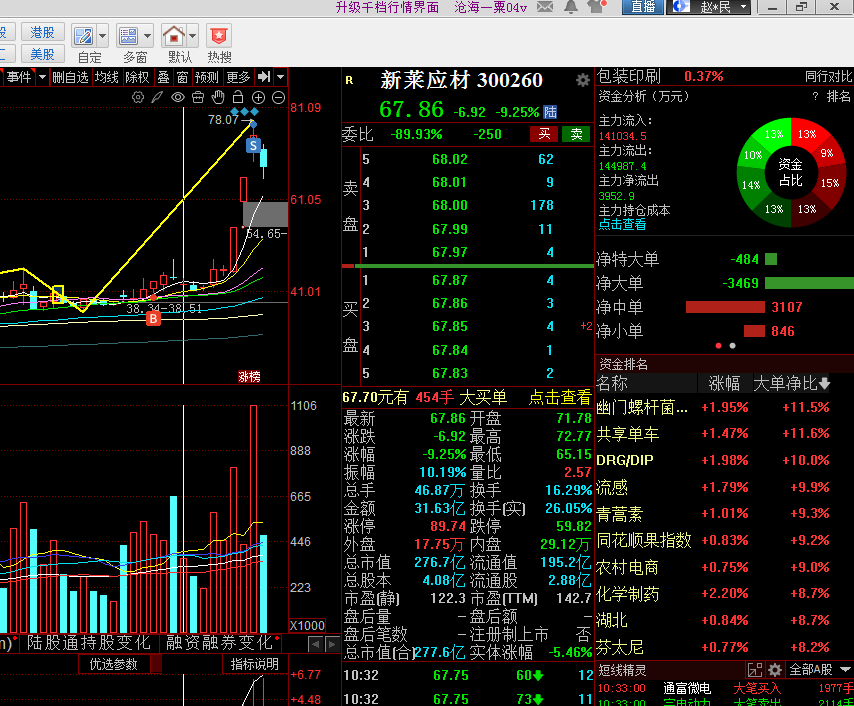Expand the 多窗 dropdown arrow
Screen dimensions: 854x706
point(147,36)
